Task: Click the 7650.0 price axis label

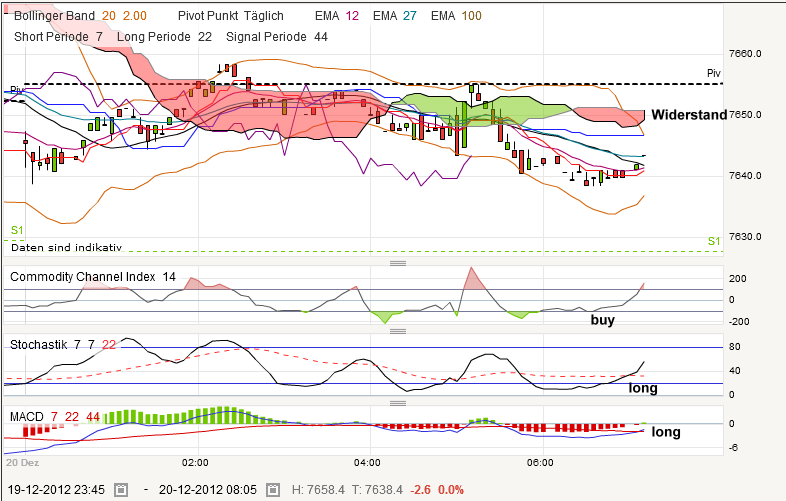Action: pyautogui.click(x=745, y=115)
